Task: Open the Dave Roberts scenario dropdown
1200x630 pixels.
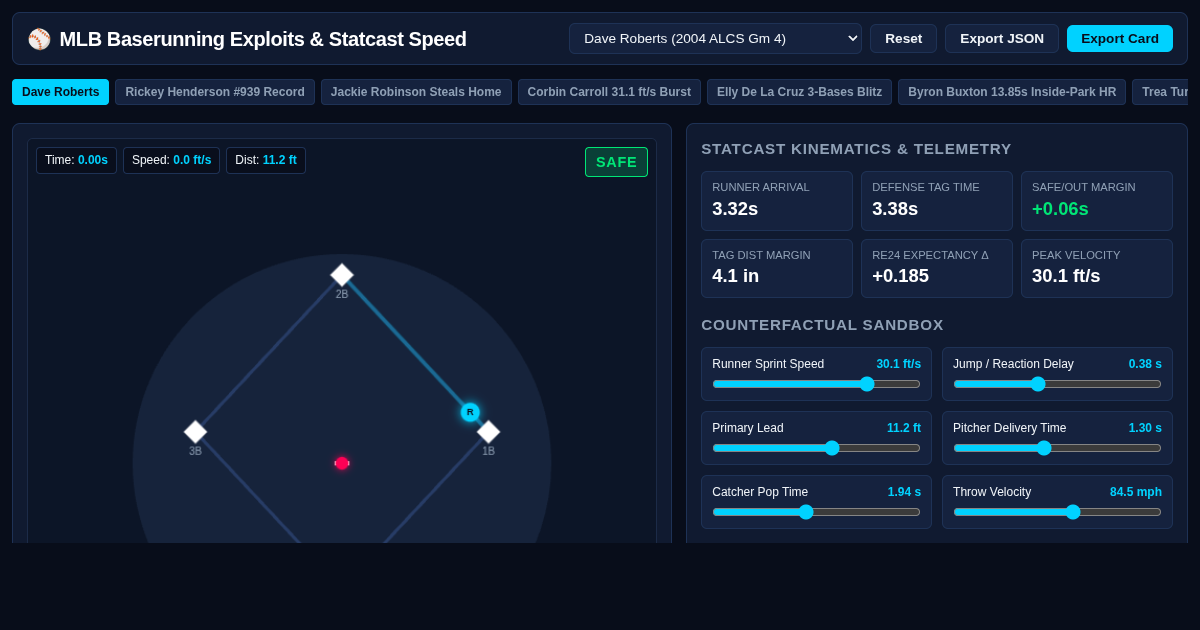Action: point(715,38)
